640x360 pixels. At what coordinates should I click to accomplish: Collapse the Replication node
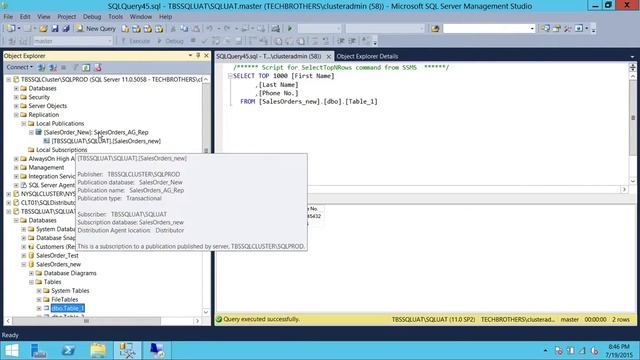[x=16, y=115]
